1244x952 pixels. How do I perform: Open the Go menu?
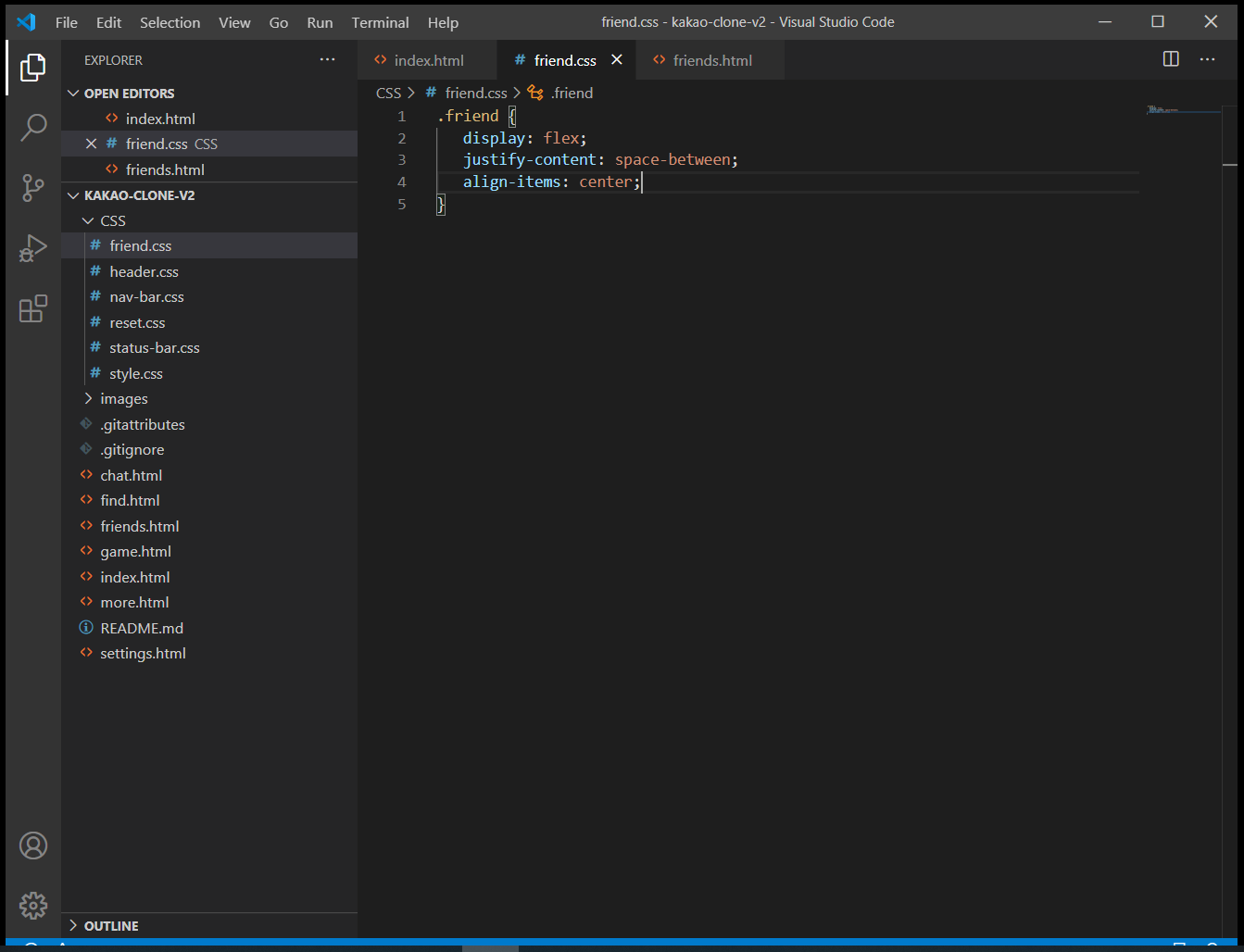click(279, 22)
